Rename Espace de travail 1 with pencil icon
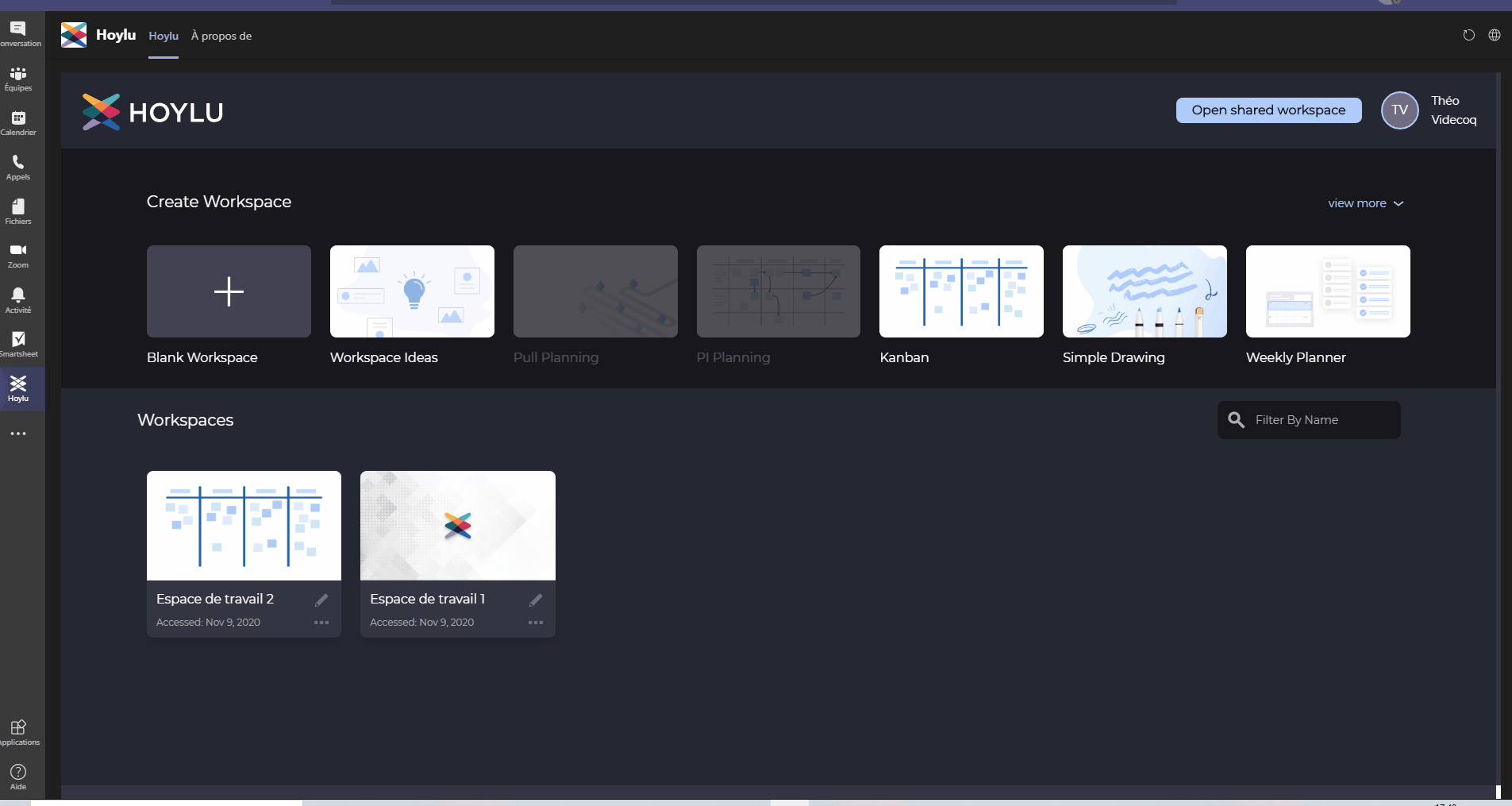The width and height of the screenshot is (1512, 806). coord(536,600)
